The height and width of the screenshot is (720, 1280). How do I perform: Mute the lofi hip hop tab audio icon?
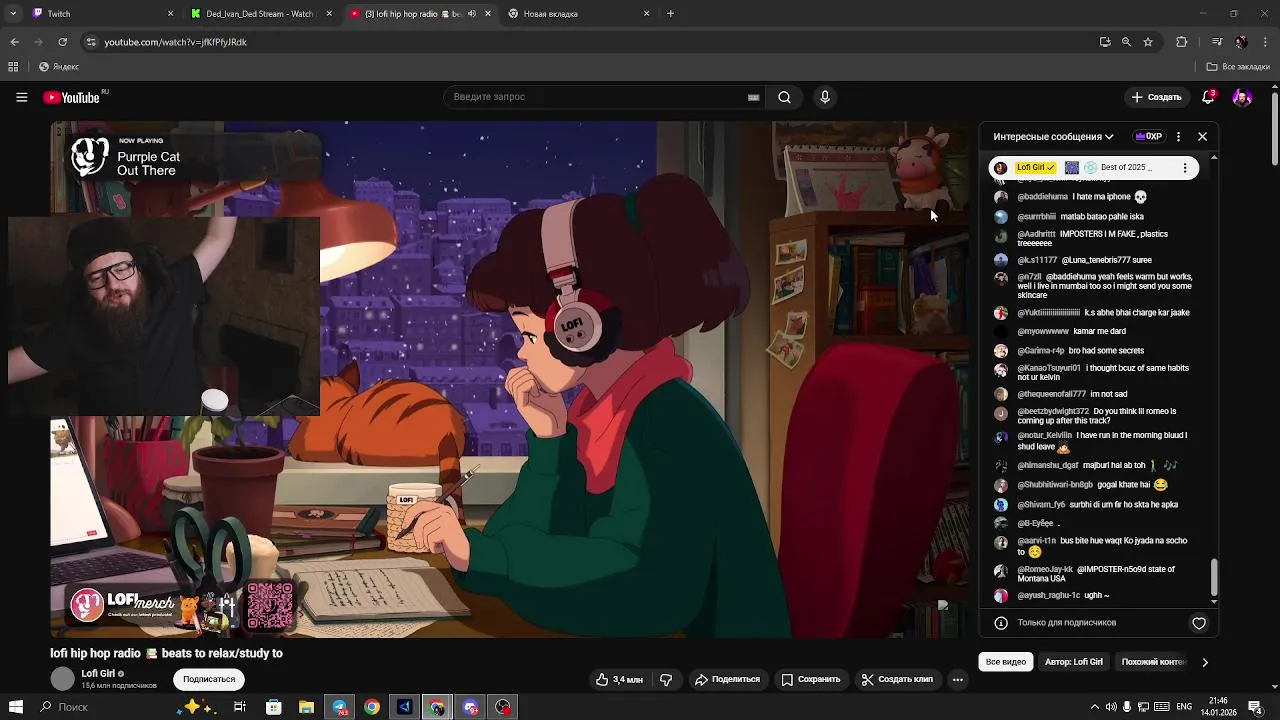(x=472, y=14)
